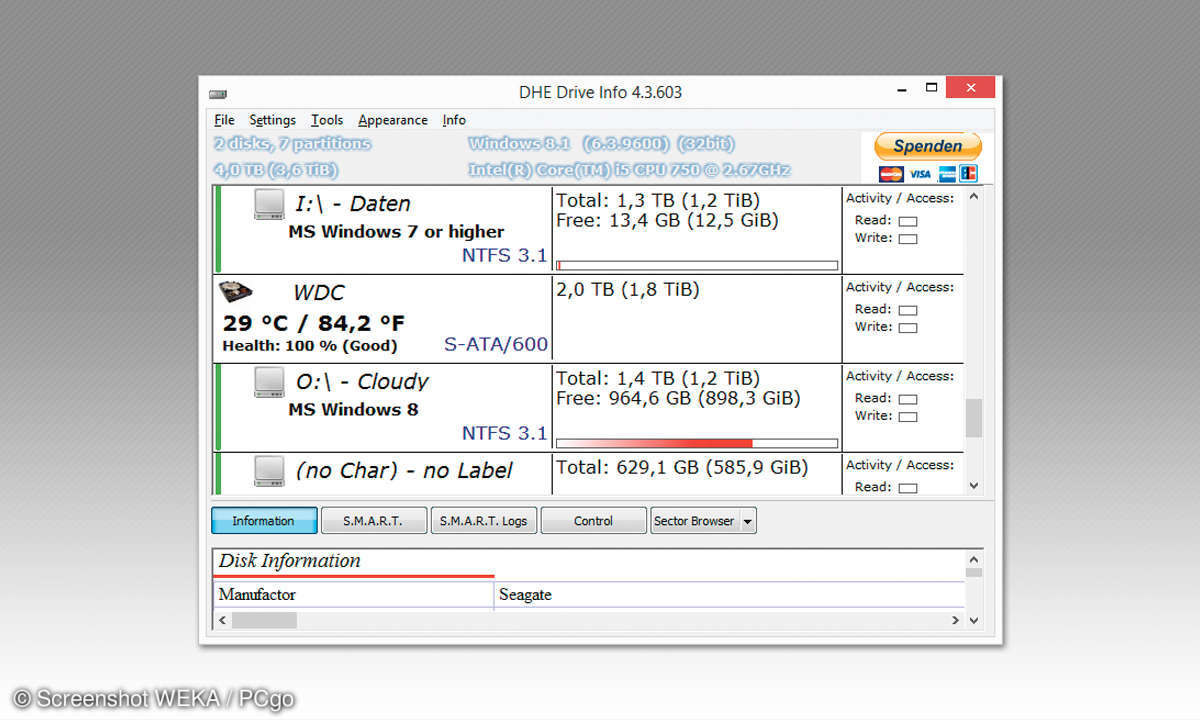Click the '29 °C / 84,2 °F' temperature
Screen dimensions: 1200x720
pyautogui.click(x=314, y=323)
